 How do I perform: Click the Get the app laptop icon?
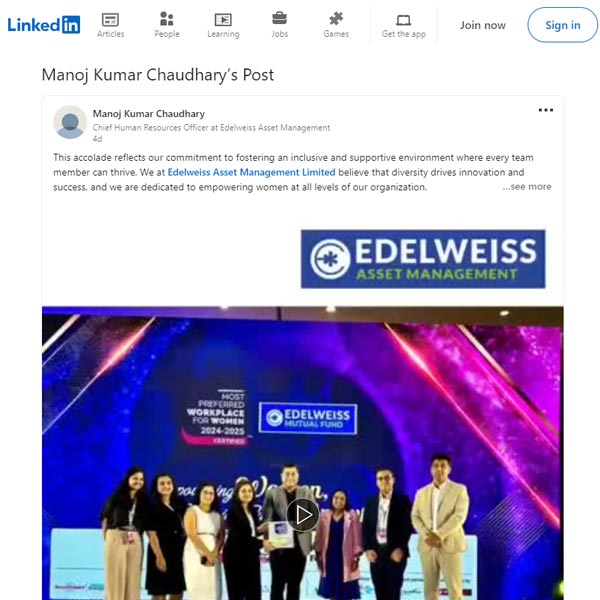(x=403, y=20)
